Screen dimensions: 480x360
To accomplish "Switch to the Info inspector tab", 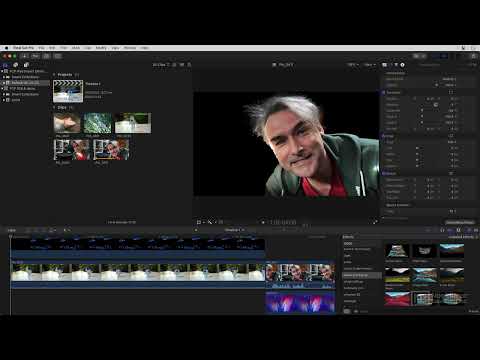I will pyautogui.click(x=402, y=65).
